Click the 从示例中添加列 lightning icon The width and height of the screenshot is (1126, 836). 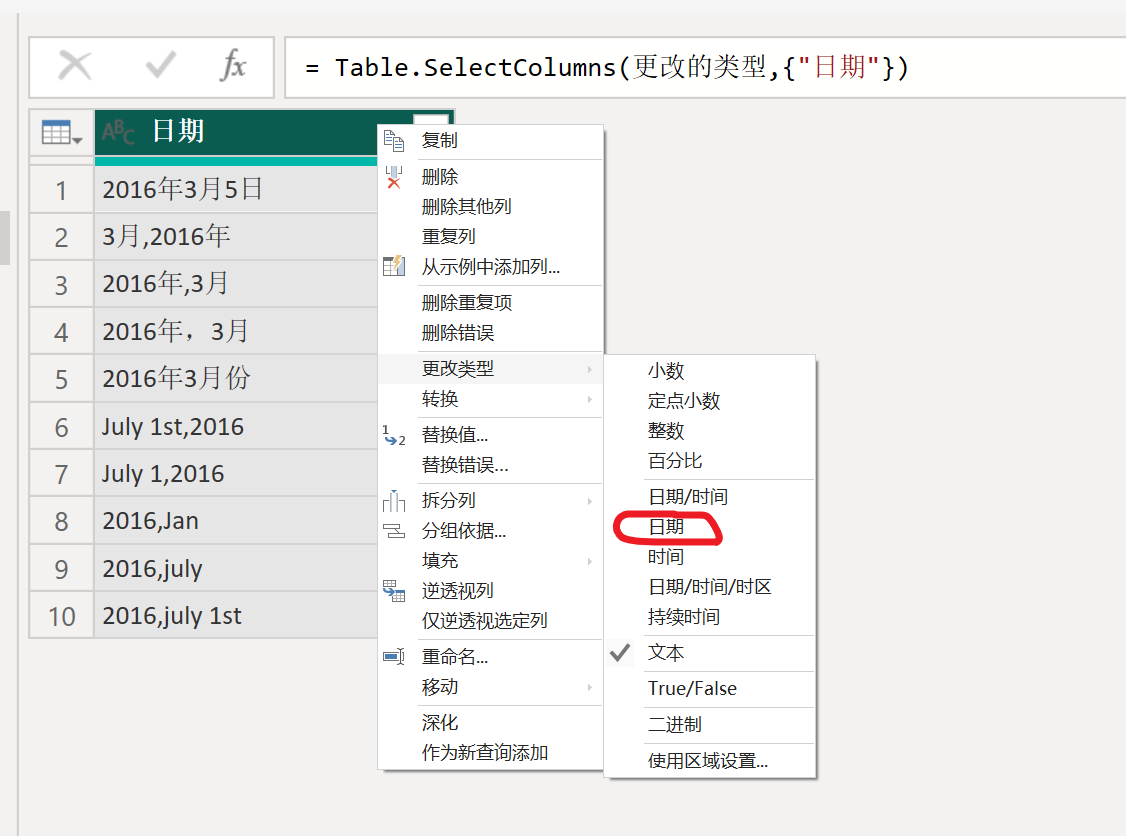[x=394, y=267]
